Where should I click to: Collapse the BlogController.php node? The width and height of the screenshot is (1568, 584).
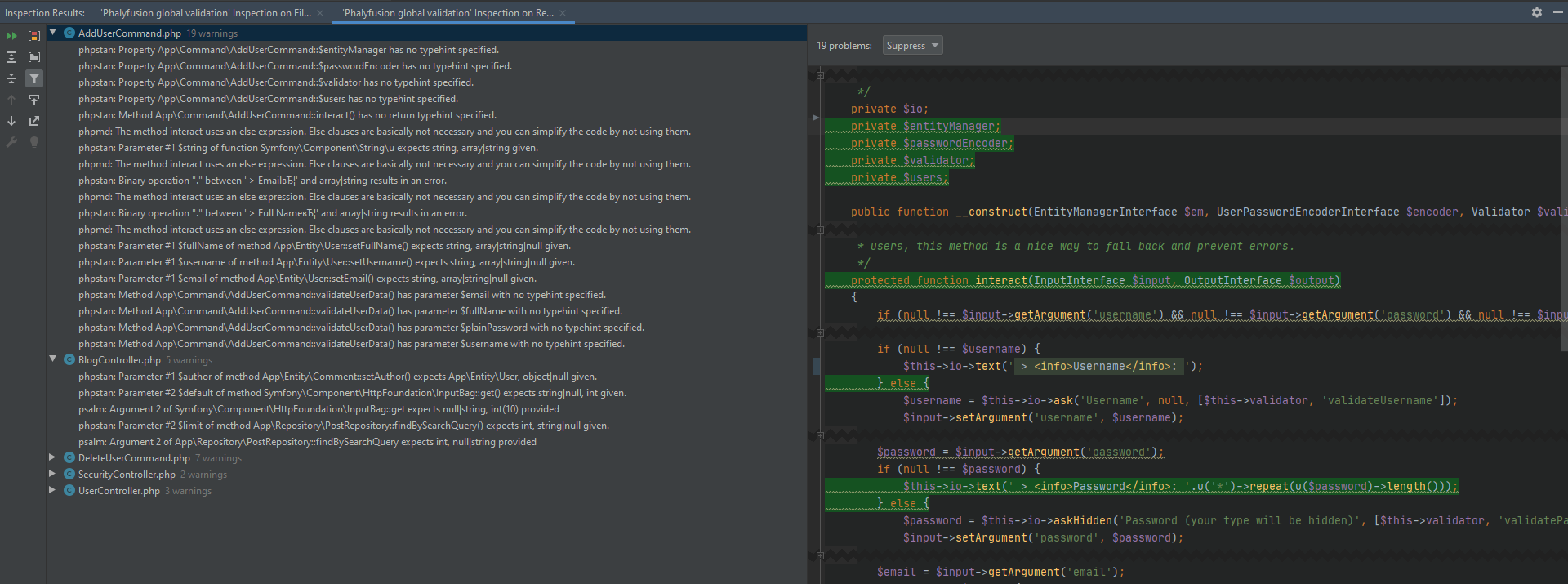[52, 359]
